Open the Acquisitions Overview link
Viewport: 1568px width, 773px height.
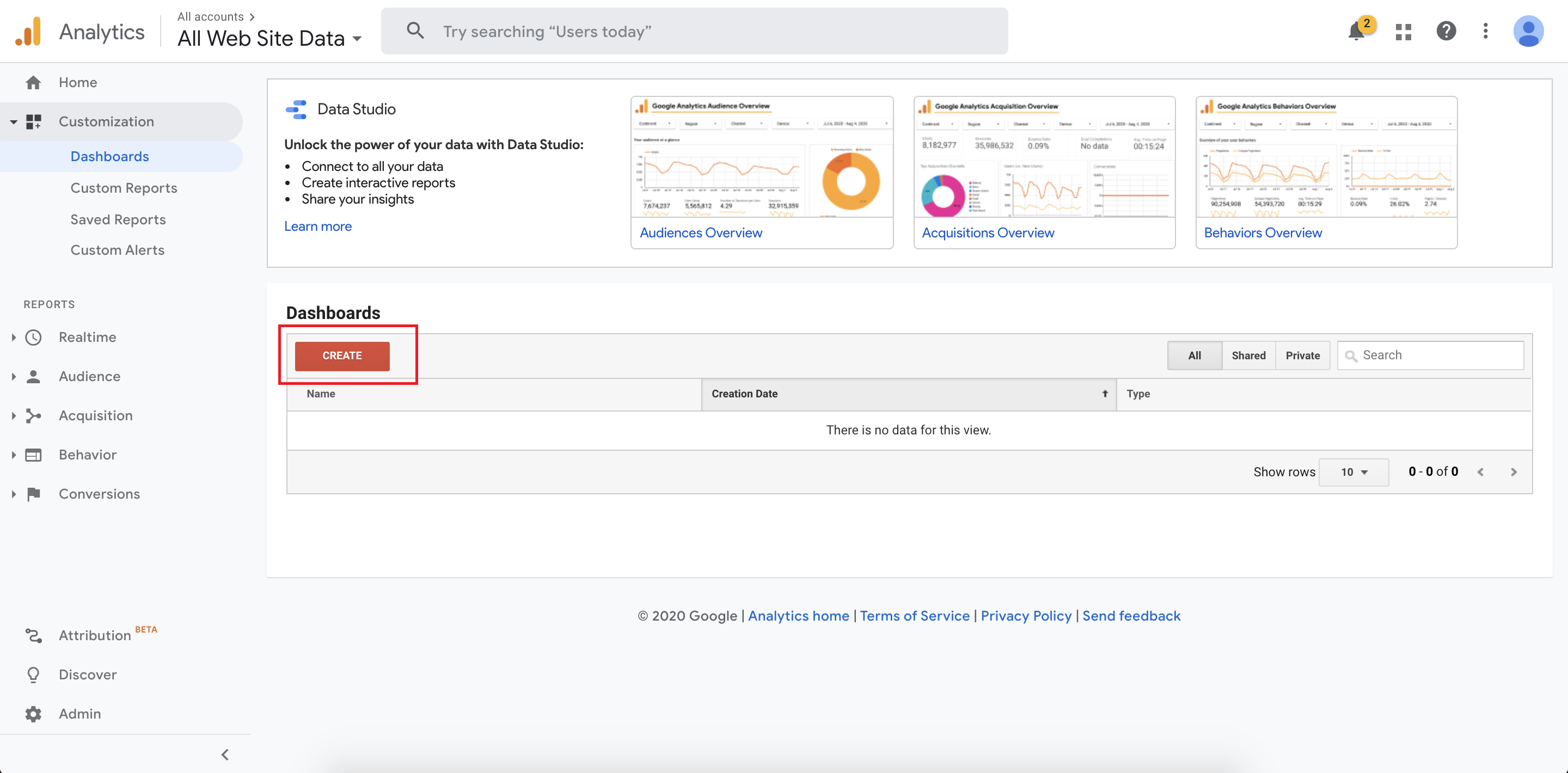coord(988,233)
